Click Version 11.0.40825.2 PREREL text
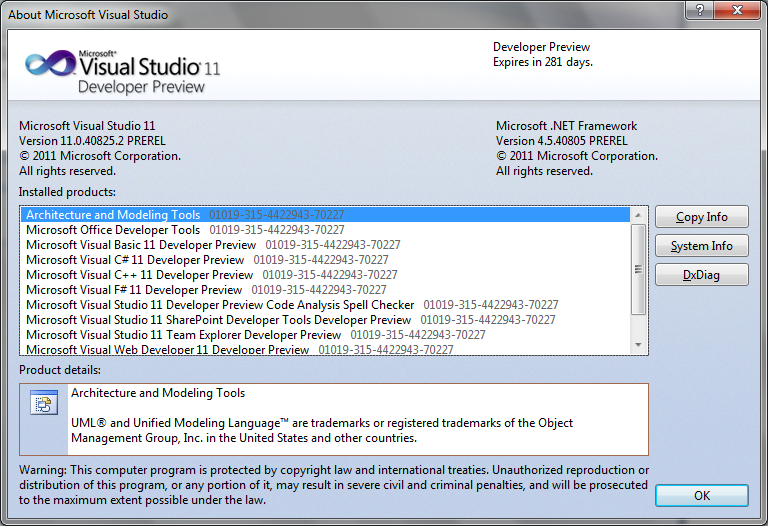This screenshot has width=768, height=526. (x=92, y=141)
